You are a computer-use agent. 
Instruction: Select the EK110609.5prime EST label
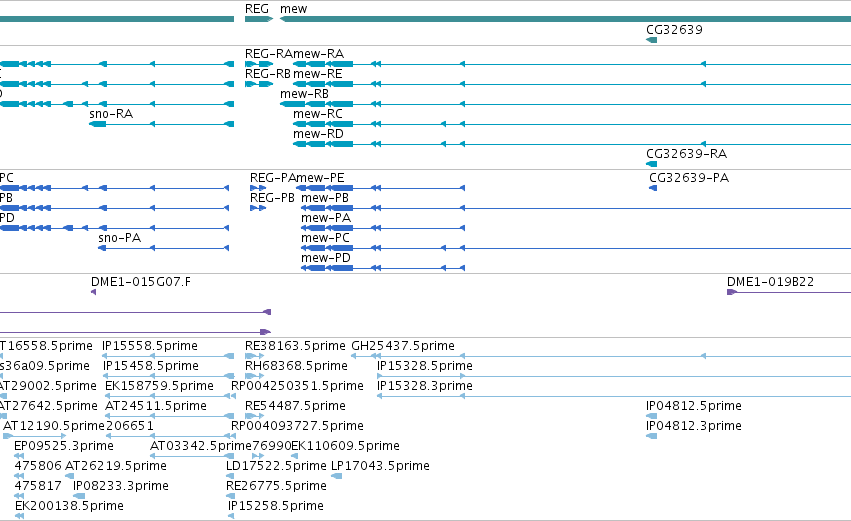coord(346,447)
